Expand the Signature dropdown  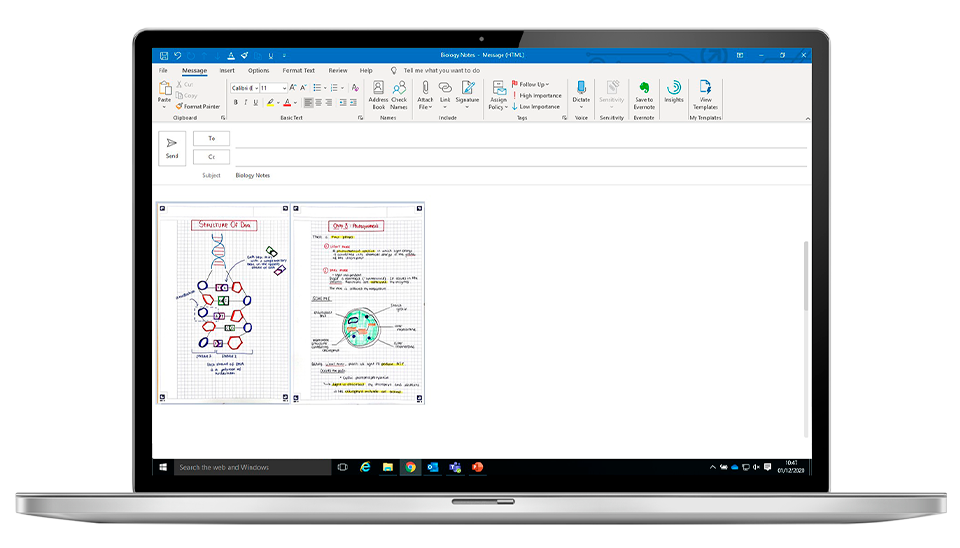pos(467,106)
